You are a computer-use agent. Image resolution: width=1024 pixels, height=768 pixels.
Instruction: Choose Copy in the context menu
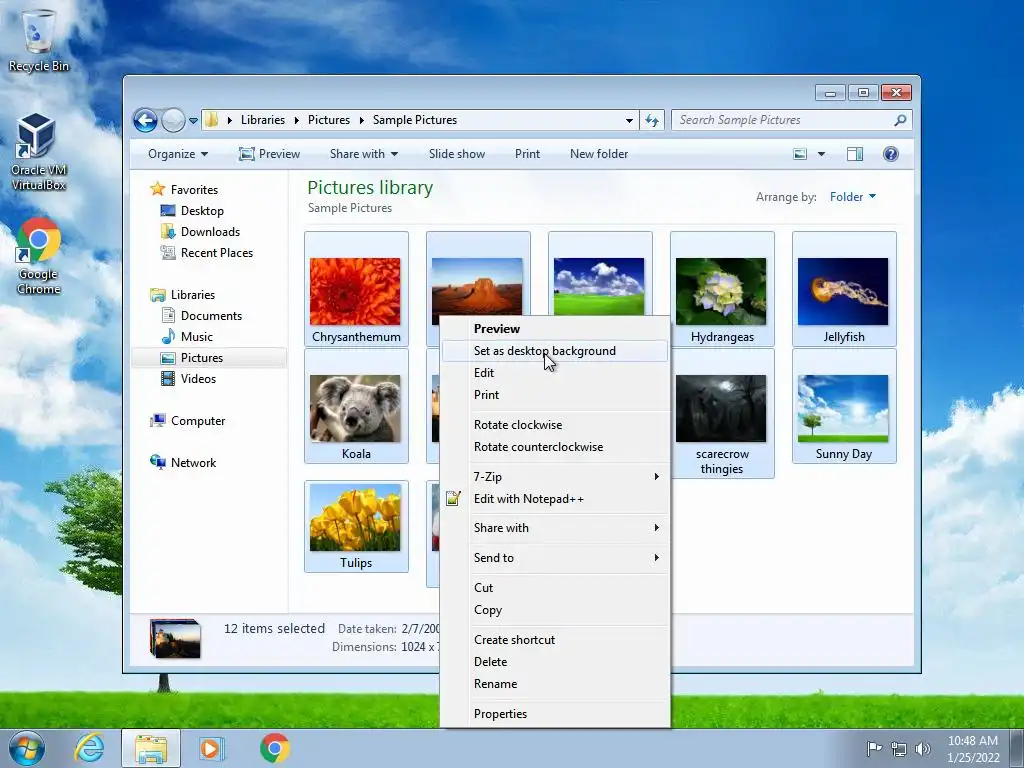tap(556, 610)
